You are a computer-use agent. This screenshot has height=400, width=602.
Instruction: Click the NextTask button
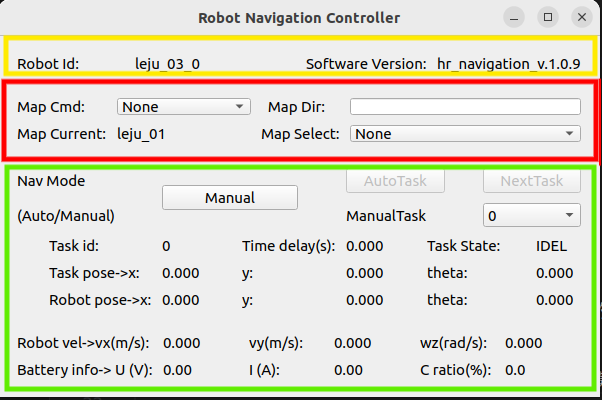531,181
